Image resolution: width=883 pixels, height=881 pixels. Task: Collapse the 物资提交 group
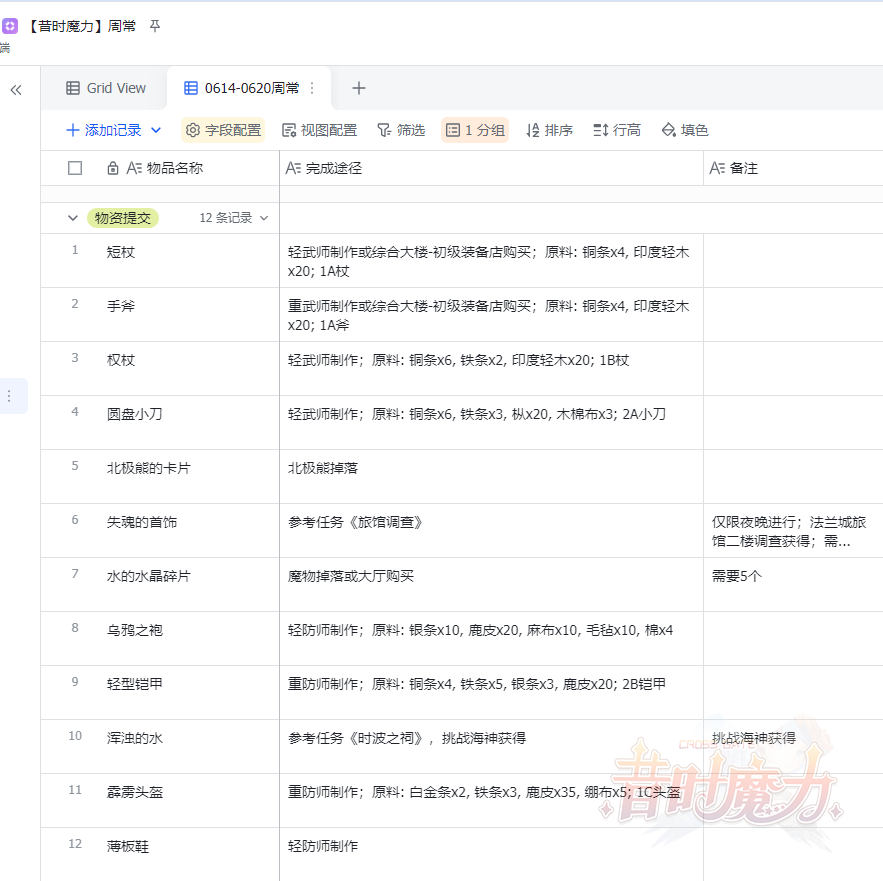click(x=73, y=218)
